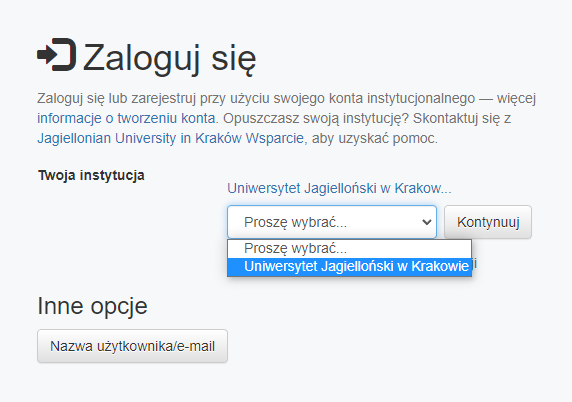Viewport: 572px width, 402px height.
Task: Choose the Proszę wybrać... list option
Action: (x=349, y=248)
